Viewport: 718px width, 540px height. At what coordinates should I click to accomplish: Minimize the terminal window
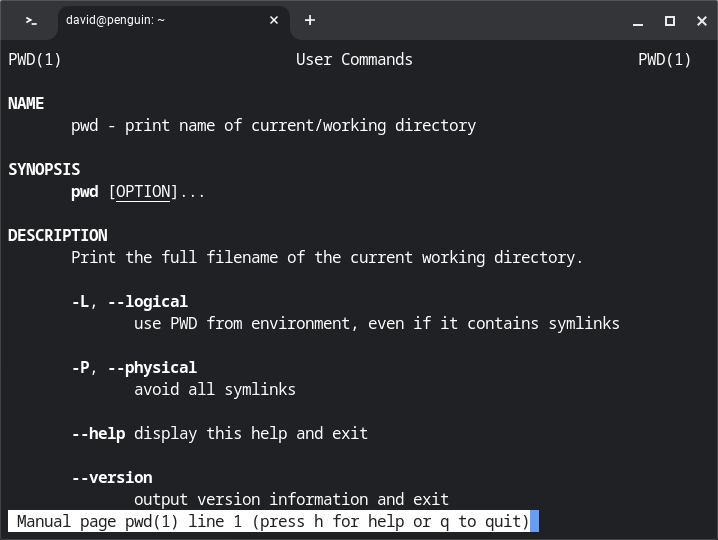638,21
